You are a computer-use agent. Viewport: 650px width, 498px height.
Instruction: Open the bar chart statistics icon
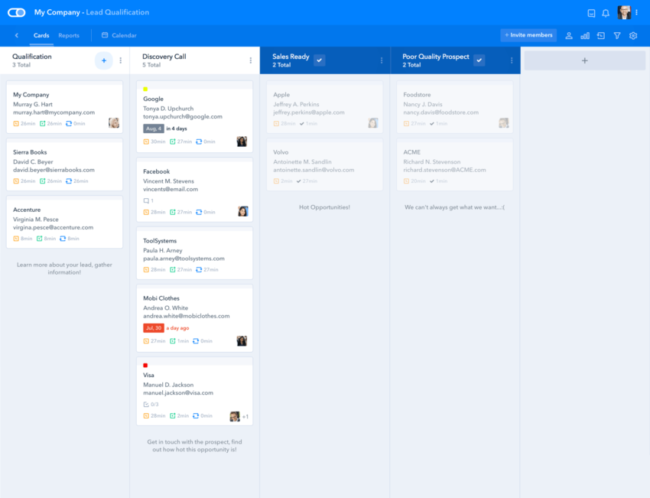pos(585,36)
